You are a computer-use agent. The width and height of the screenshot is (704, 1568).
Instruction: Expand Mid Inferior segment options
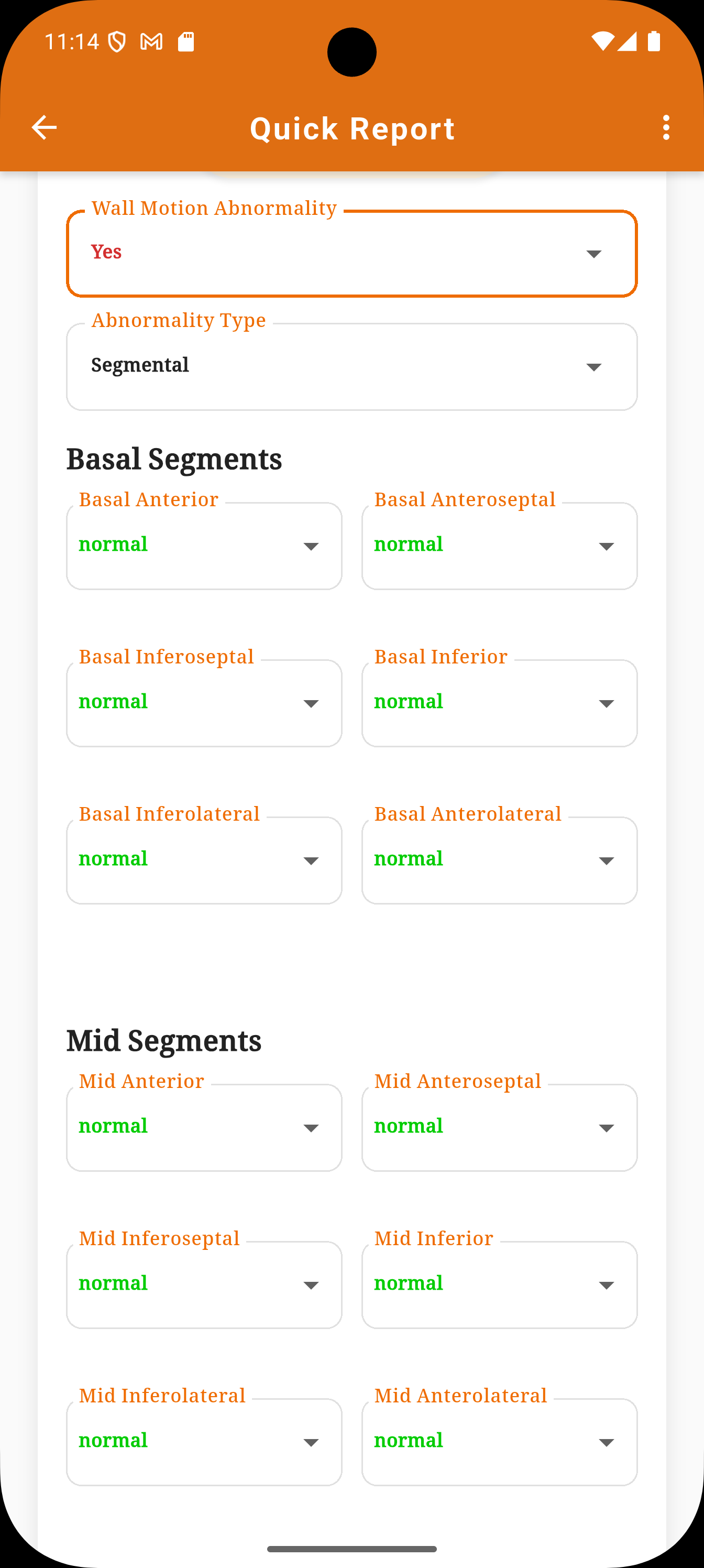(x=500, y=1285)
